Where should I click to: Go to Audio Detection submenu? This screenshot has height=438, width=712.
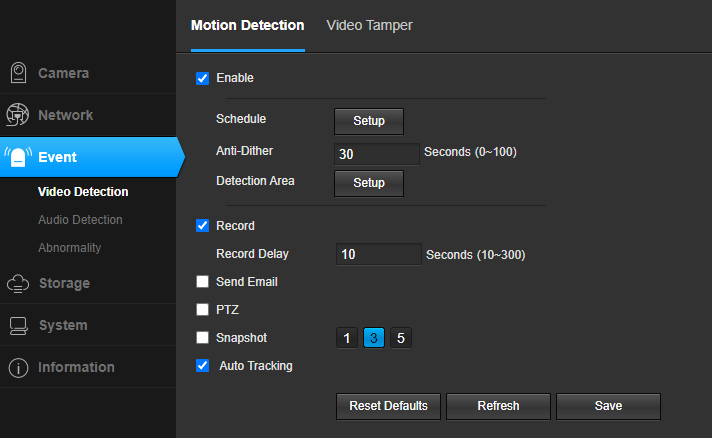[80, 220]
